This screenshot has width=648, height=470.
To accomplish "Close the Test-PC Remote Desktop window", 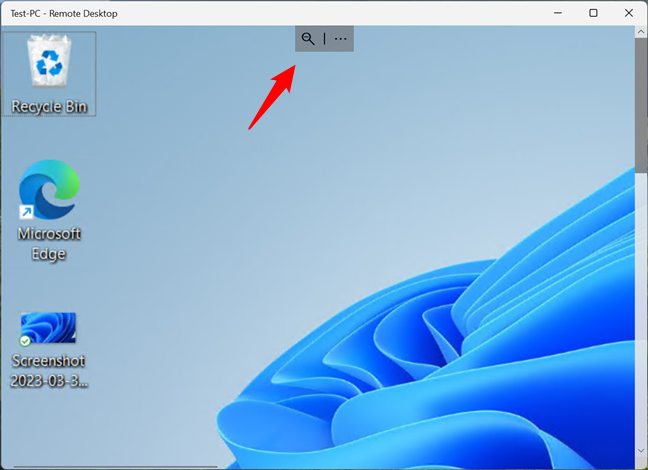I will coord(629,13).
